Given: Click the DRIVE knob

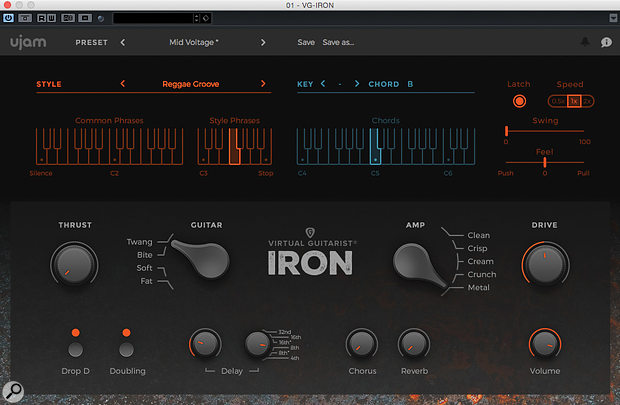Looking at the screenshot, I should pyautogui.click(x=545, y=264).
